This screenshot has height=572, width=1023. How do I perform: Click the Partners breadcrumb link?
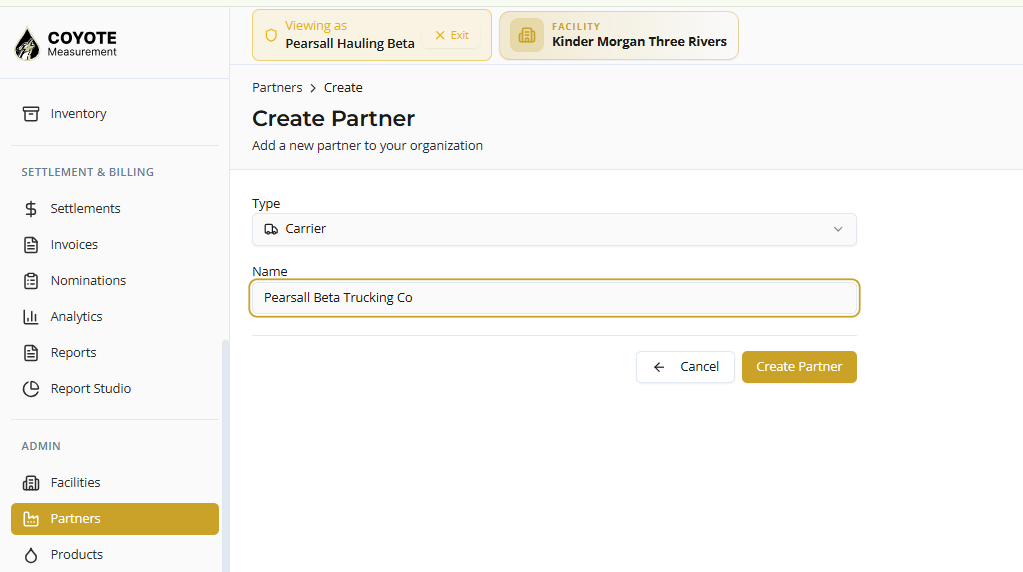pos(277,87)
